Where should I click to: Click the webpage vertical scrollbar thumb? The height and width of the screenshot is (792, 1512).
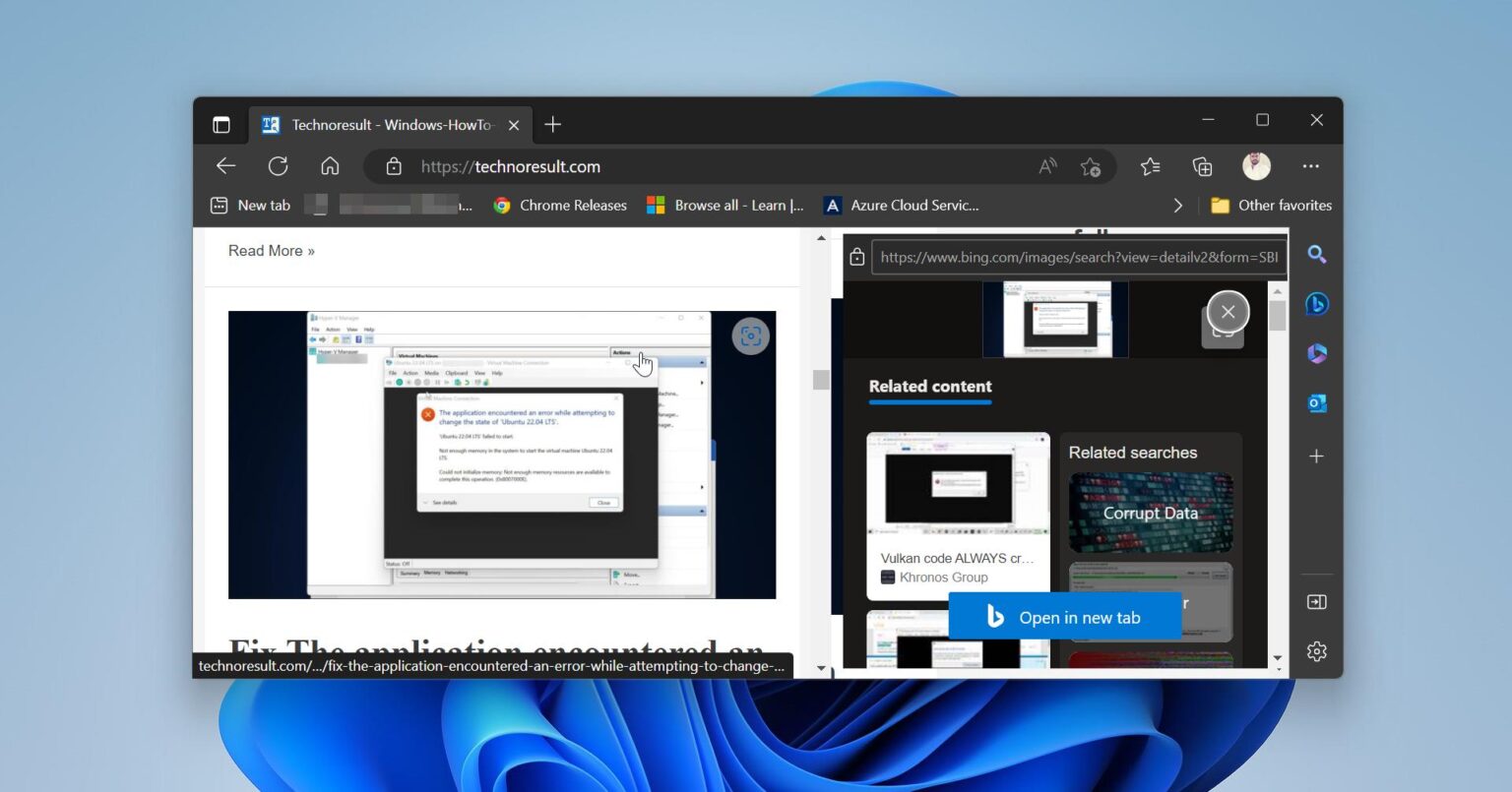point(822,379)
